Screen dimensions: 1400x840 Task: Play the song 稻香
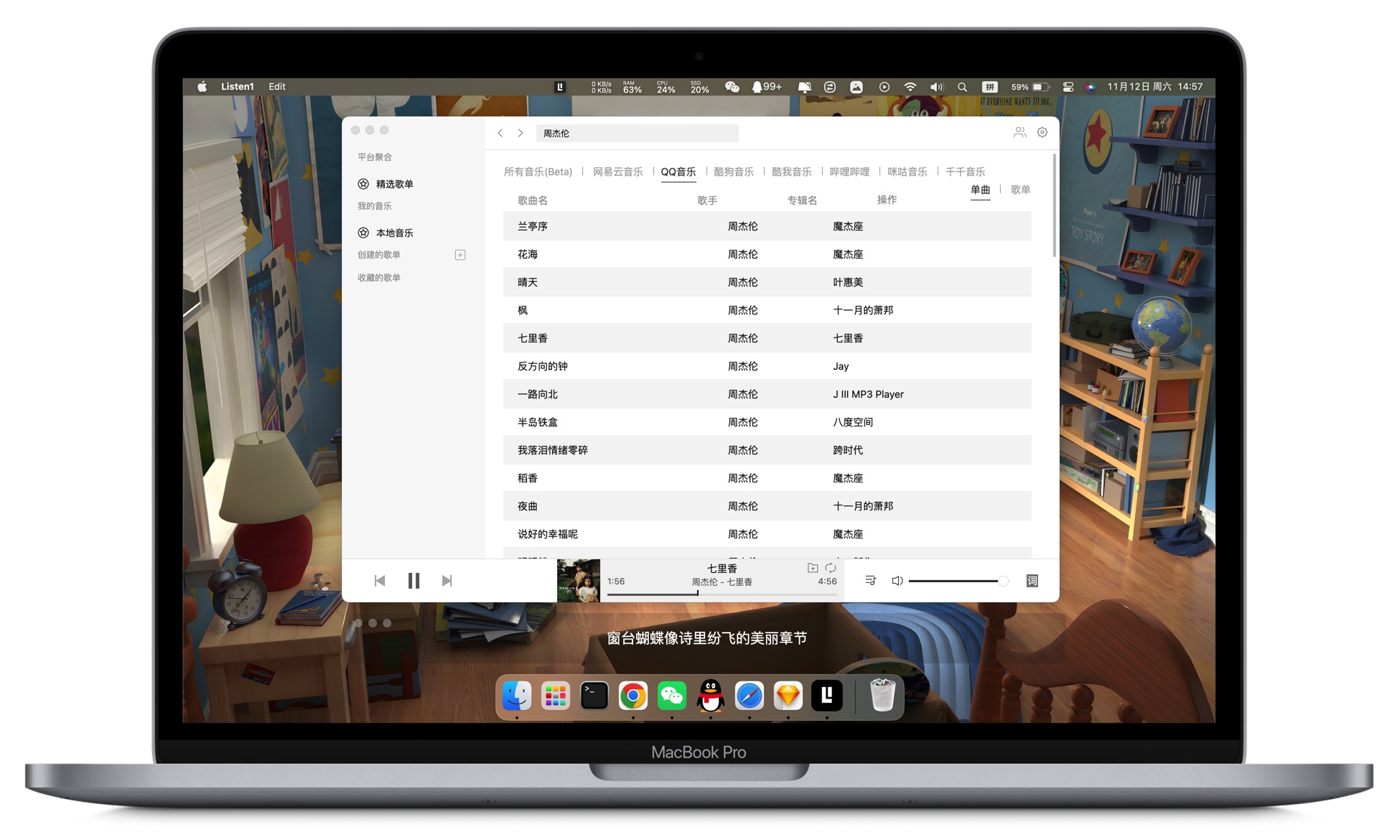coord(528,478)
